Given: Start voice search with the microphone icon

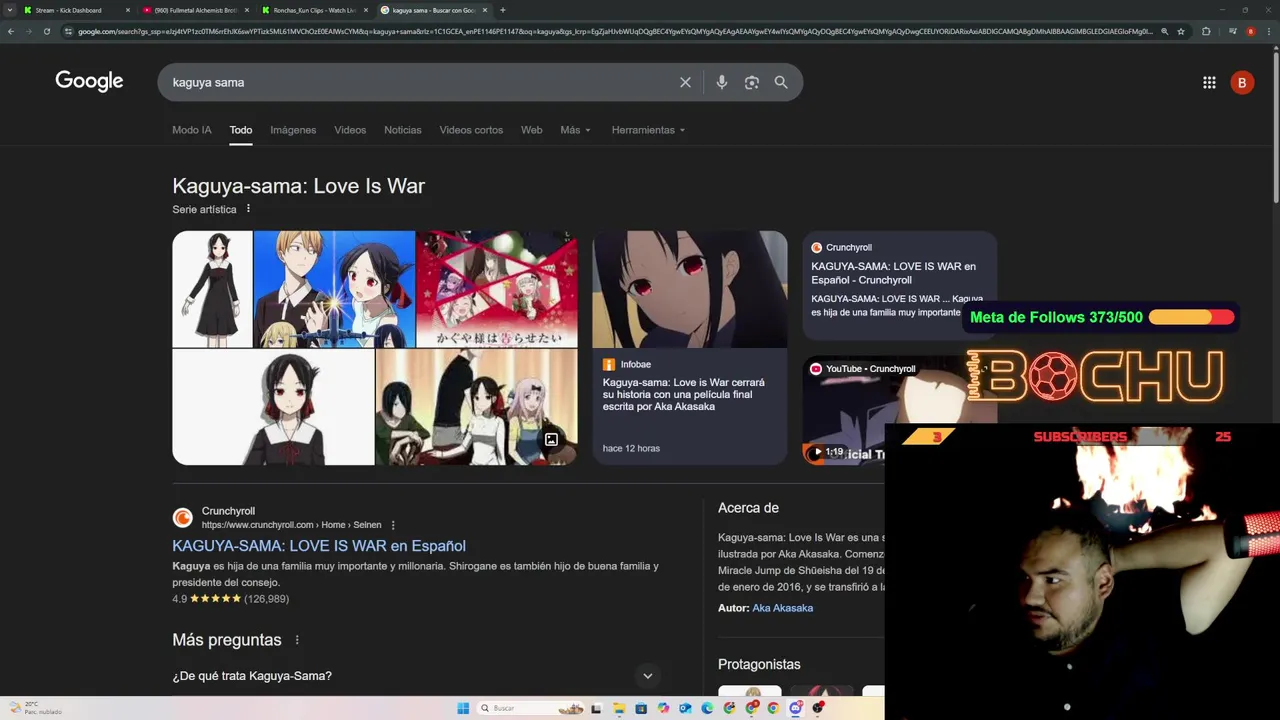Looking at the screenshot, I should point(721,82).
